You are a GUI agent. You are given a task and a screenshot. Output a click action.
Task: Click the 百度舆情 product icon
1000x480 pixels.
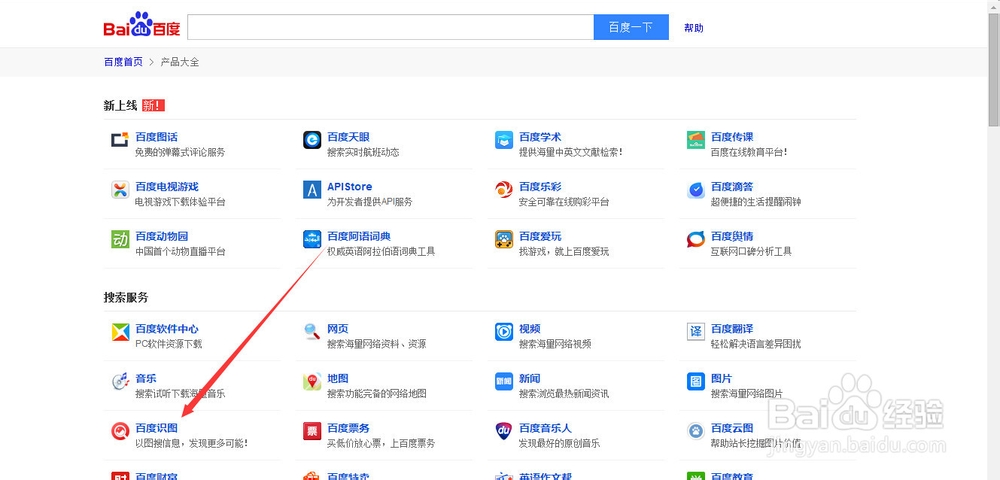[x=696, y=239]
